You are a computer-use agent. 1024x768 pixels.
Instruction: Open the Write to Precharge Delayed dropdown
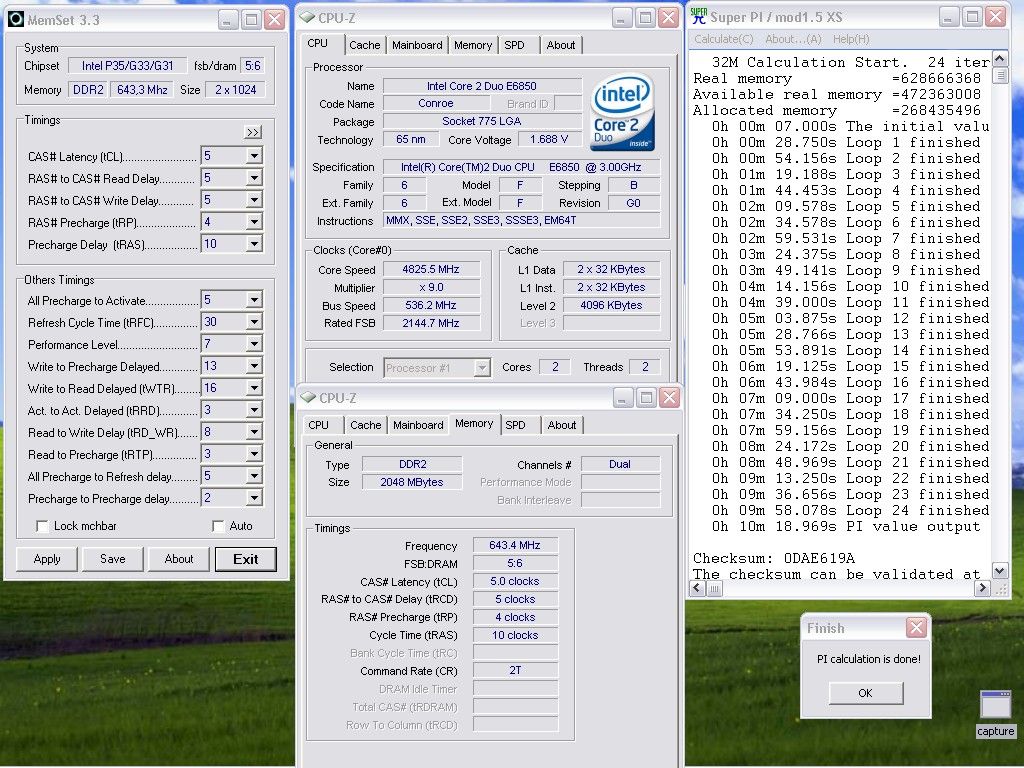point(254,366)
